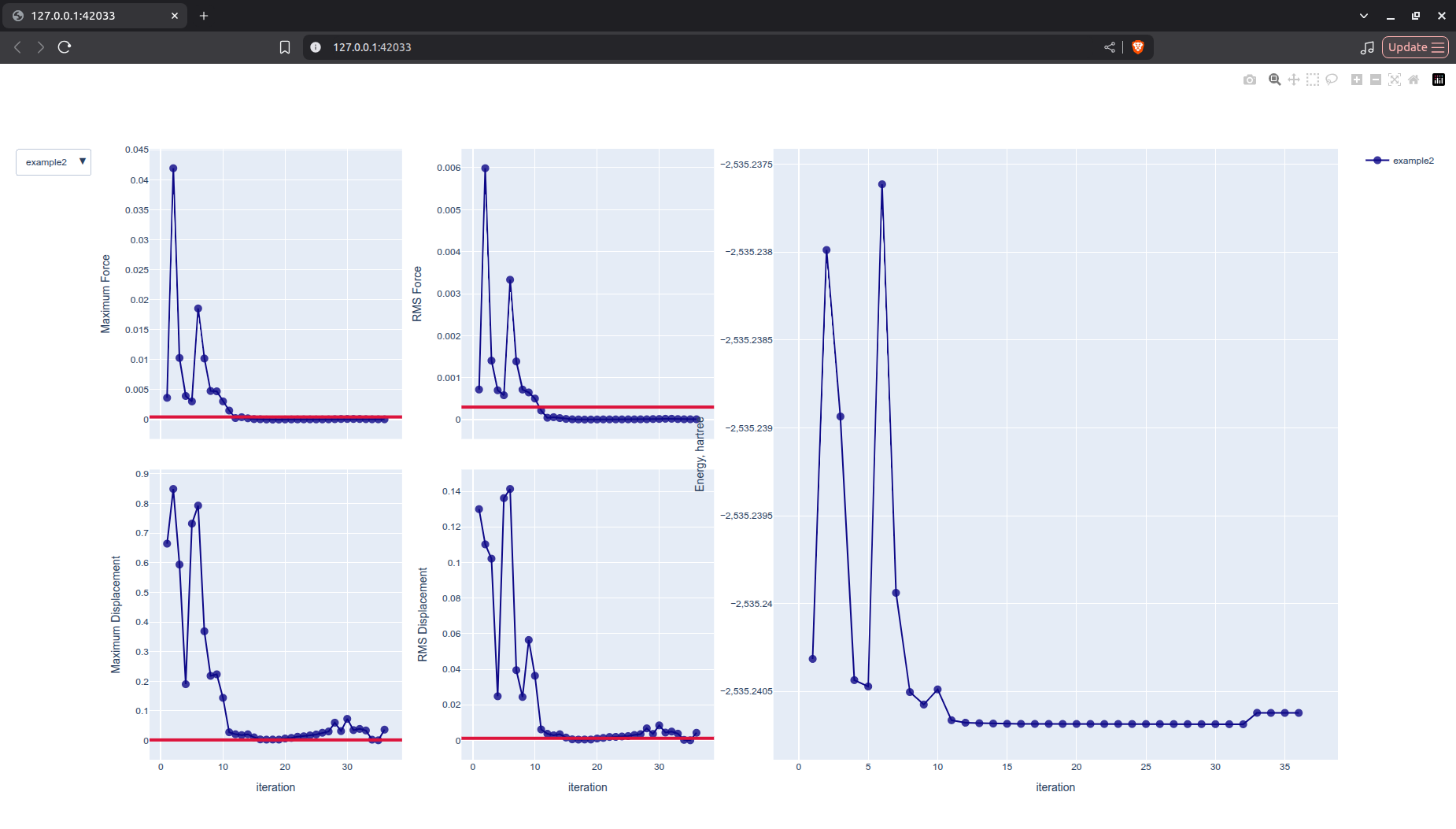This screenshot has width=1456, height=829.
Task: Open the Plotly logo link
Action: 1439,80
